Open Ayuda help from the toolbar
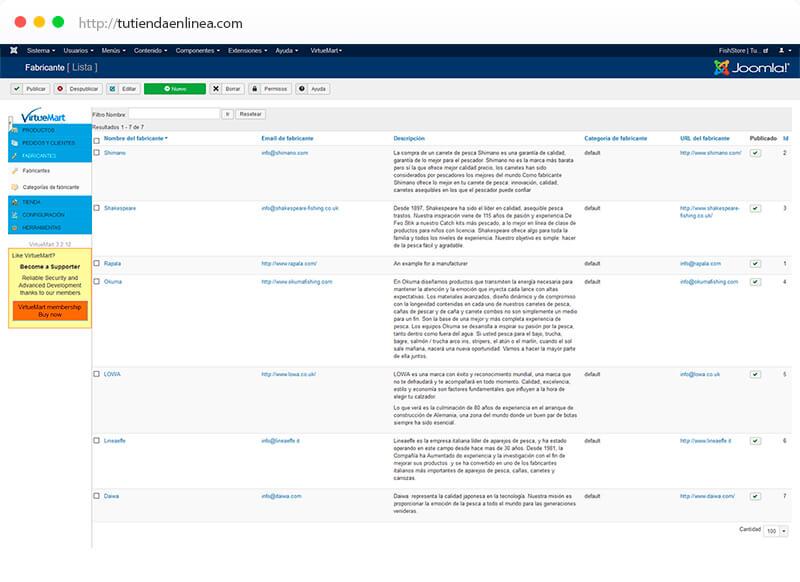This screenshot has height=582, width=800. pos(314,89)
